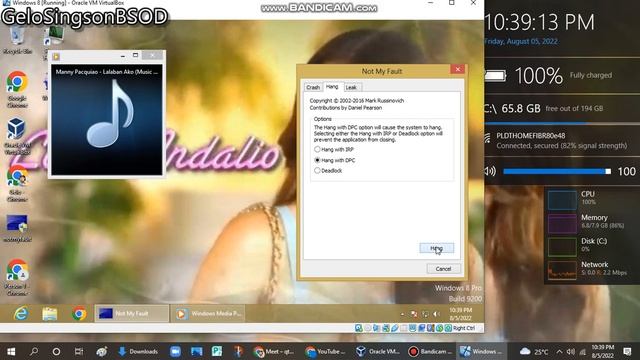
Task: Open the Bandicam taskbar item
Action: (x=430, y=351)
